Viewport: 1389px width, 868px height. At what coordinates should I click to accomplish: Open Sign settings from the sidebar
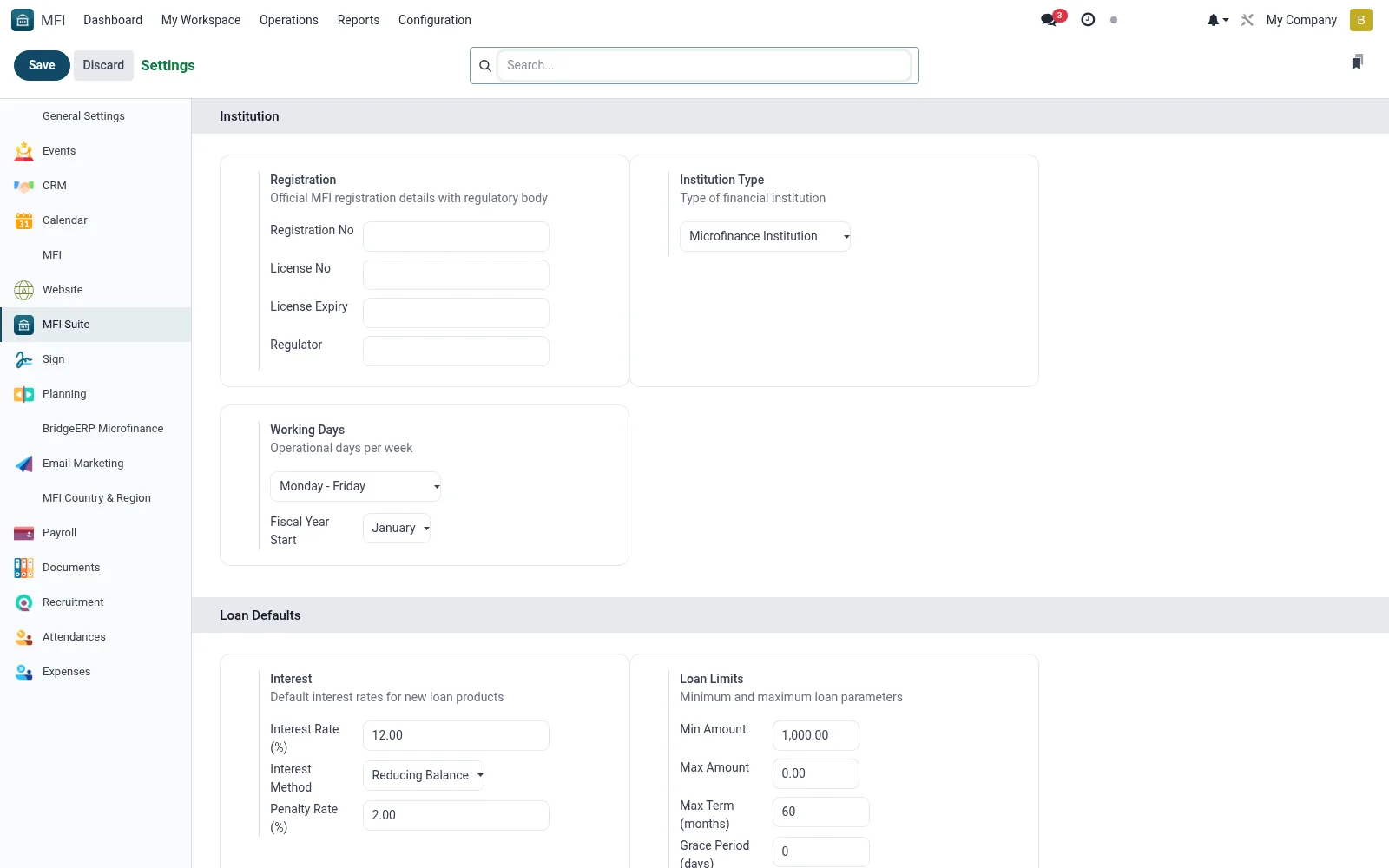[95, 359]
